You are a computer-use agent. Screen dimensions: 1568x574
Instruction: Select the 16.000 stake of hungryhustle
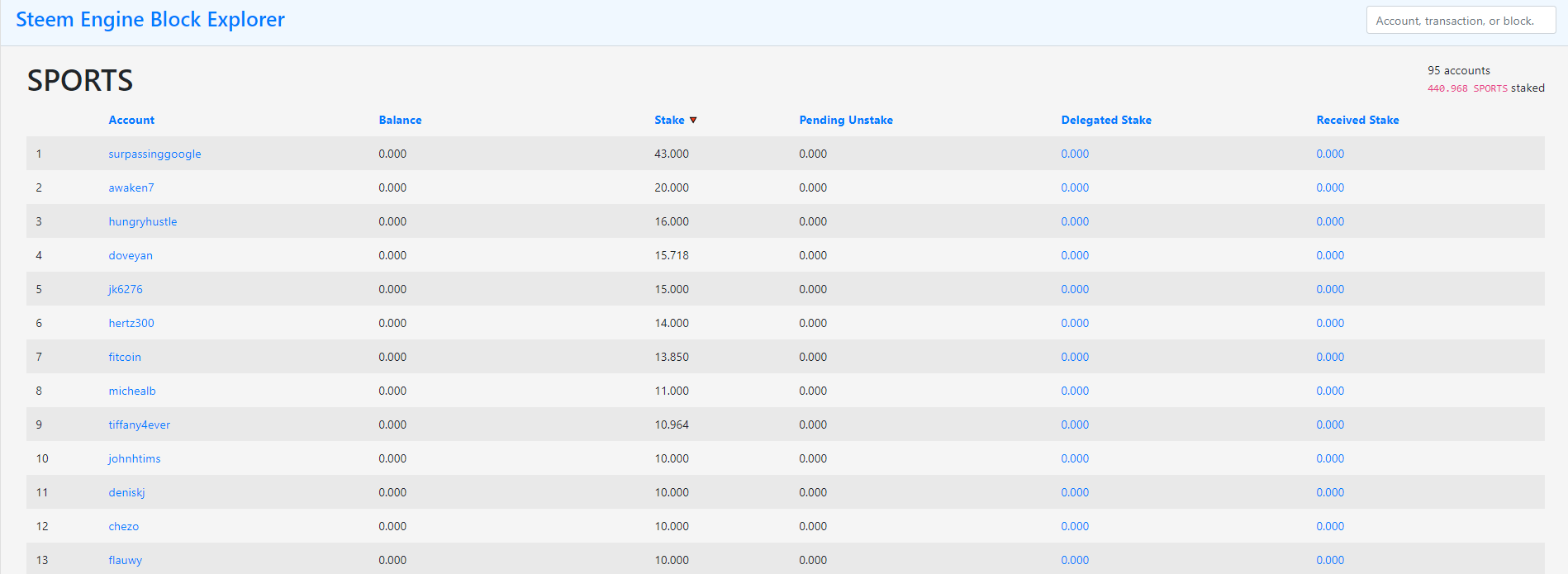(672, 221)
